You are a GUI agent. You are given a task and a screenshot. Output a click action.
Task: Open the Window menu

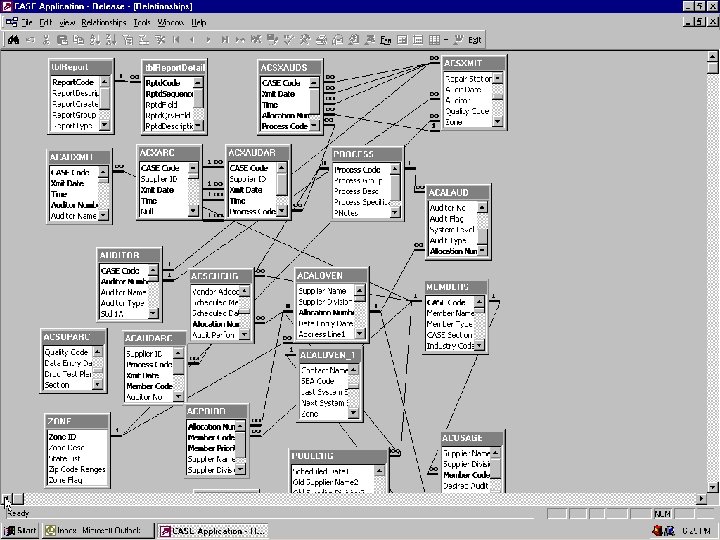(171, 22)
